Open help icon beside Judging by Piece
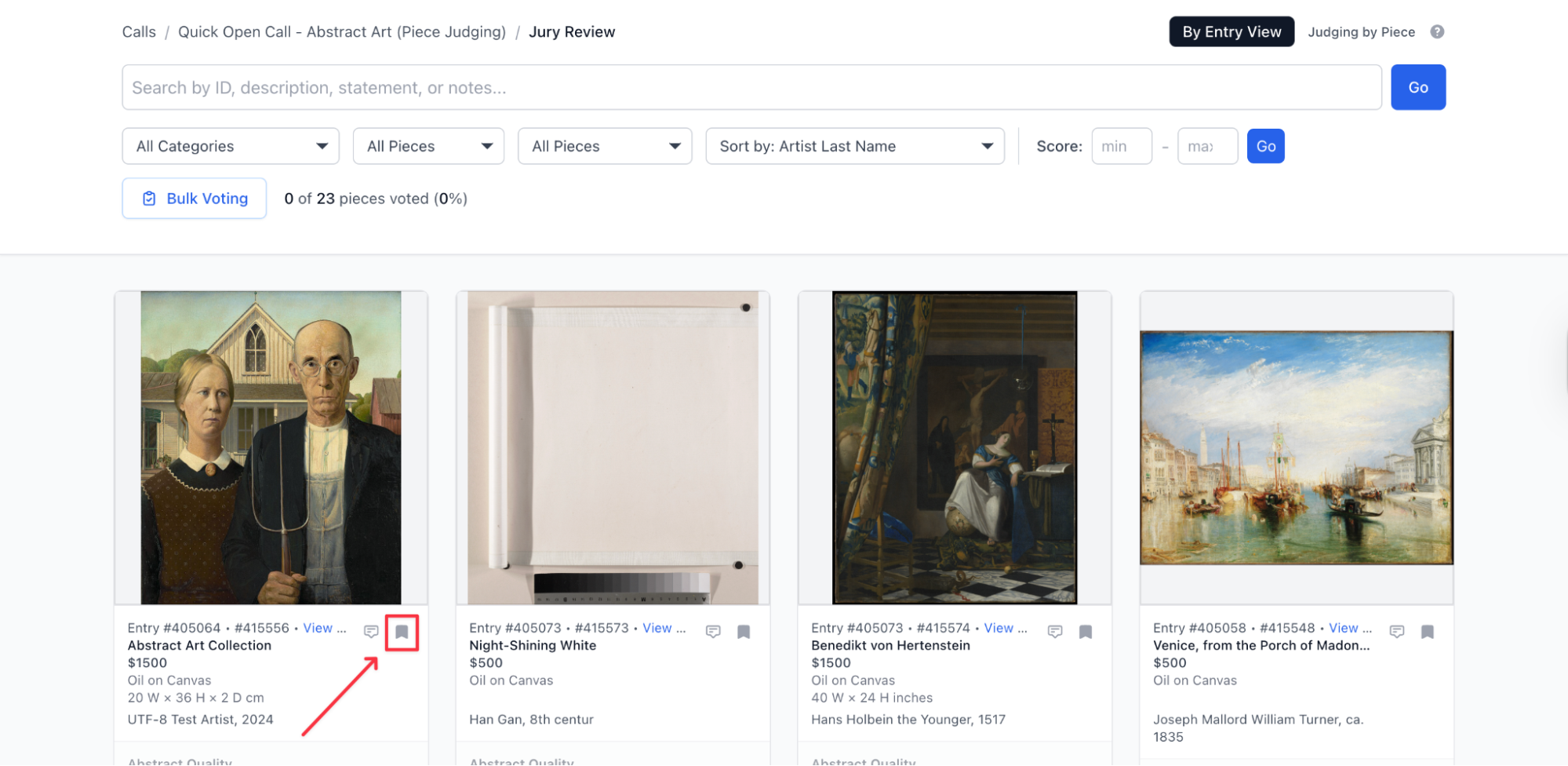 1437,32
